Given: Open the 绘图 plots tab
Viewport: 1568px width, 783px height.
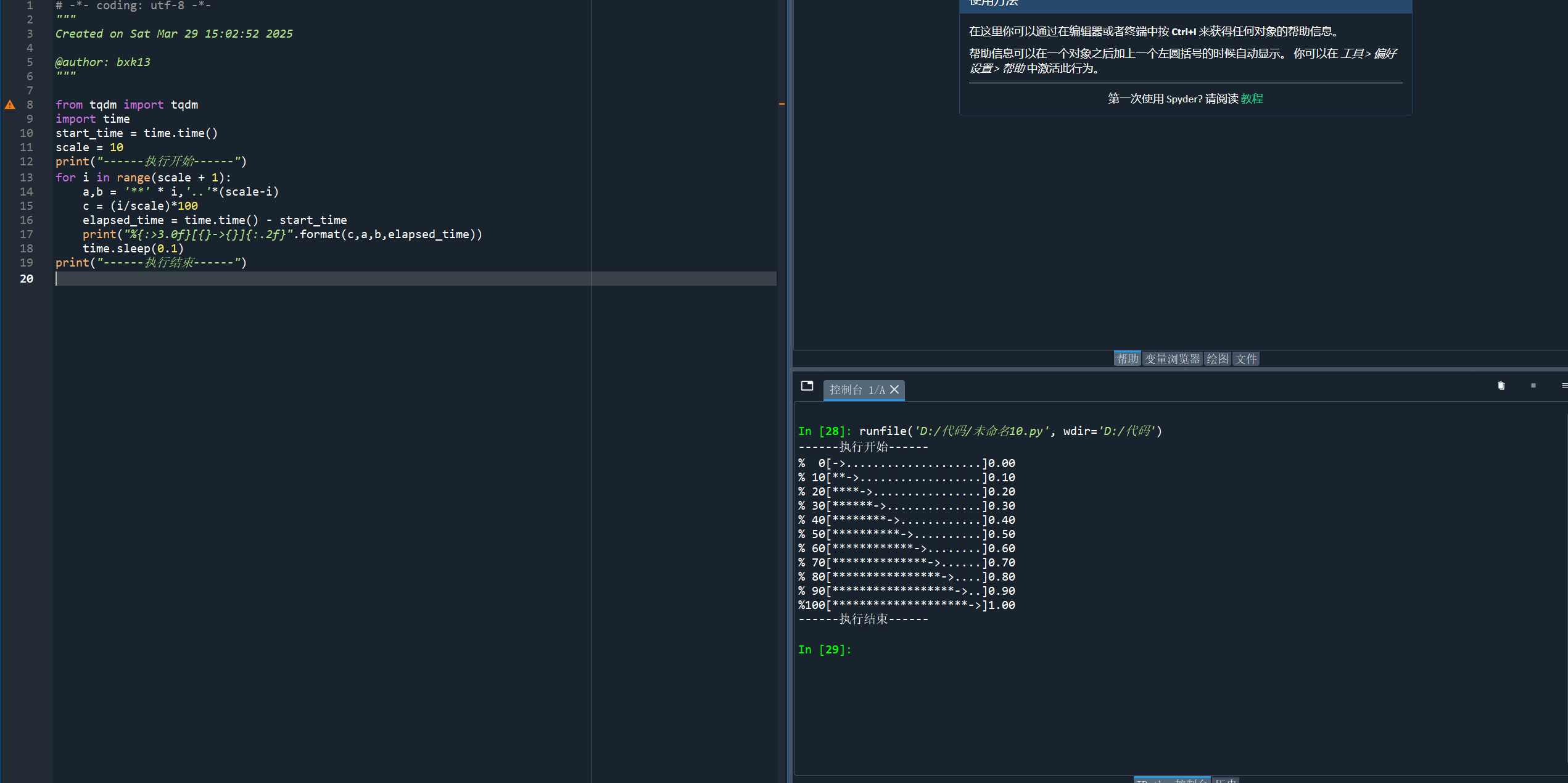Looking at the screenshot, I should pos(1217,358).
